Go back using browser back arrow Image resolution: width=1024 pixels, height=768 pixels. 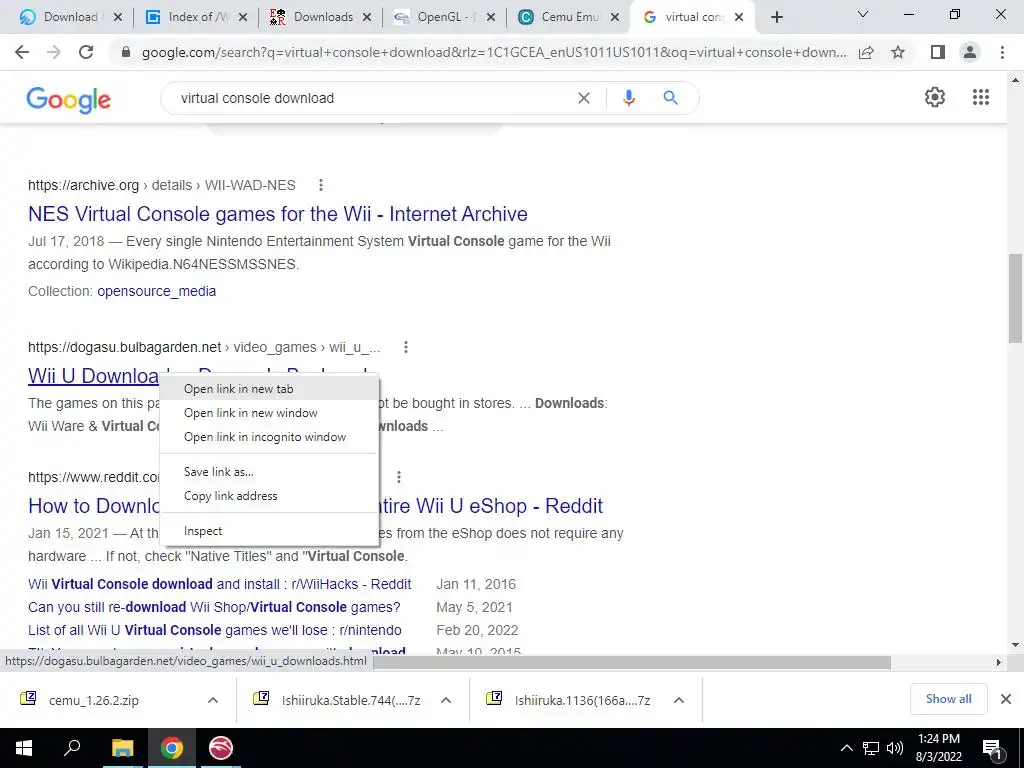[22, 52]
